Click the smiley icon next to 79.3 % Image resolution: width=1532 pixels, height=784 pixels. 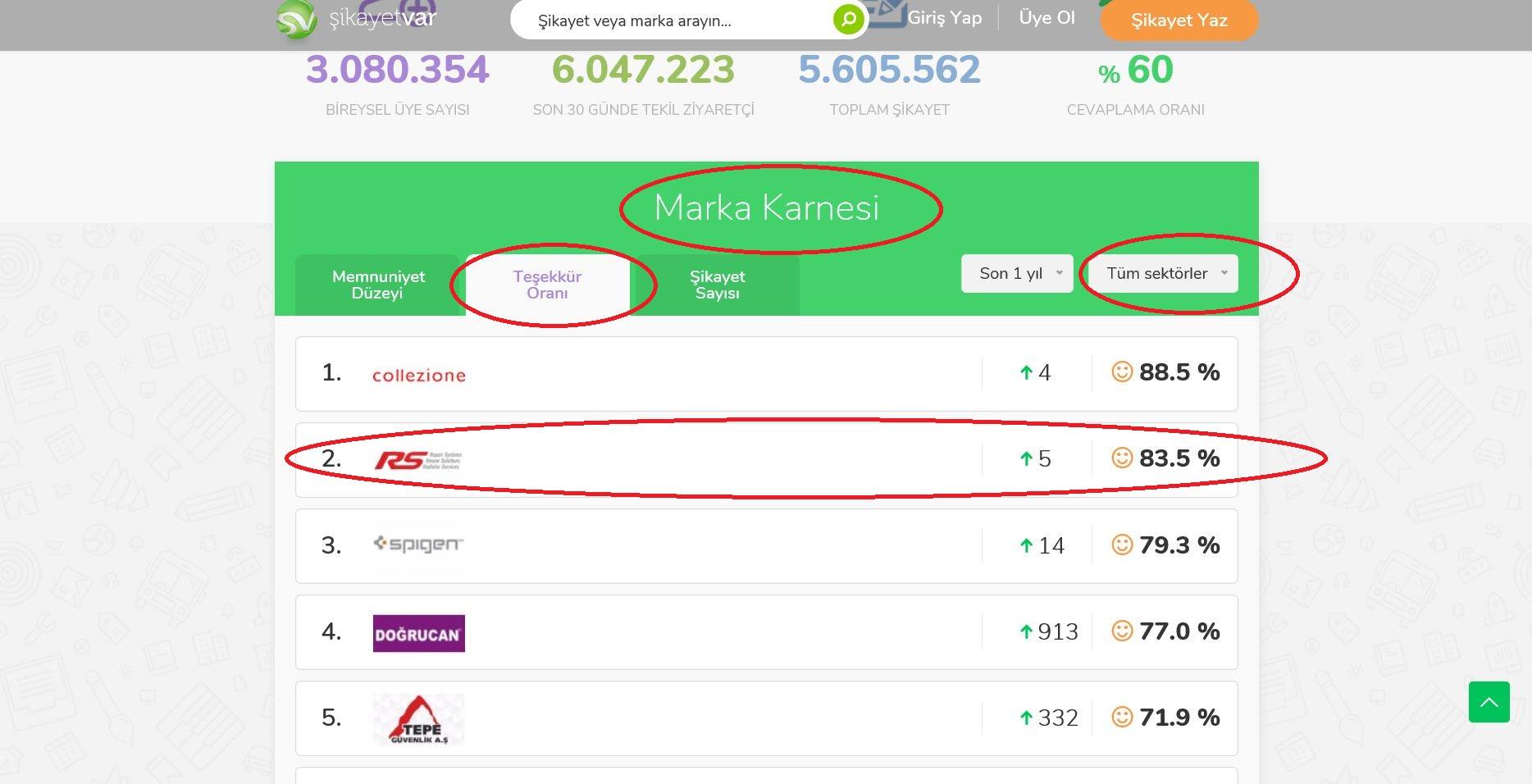tap(1122, 545)
